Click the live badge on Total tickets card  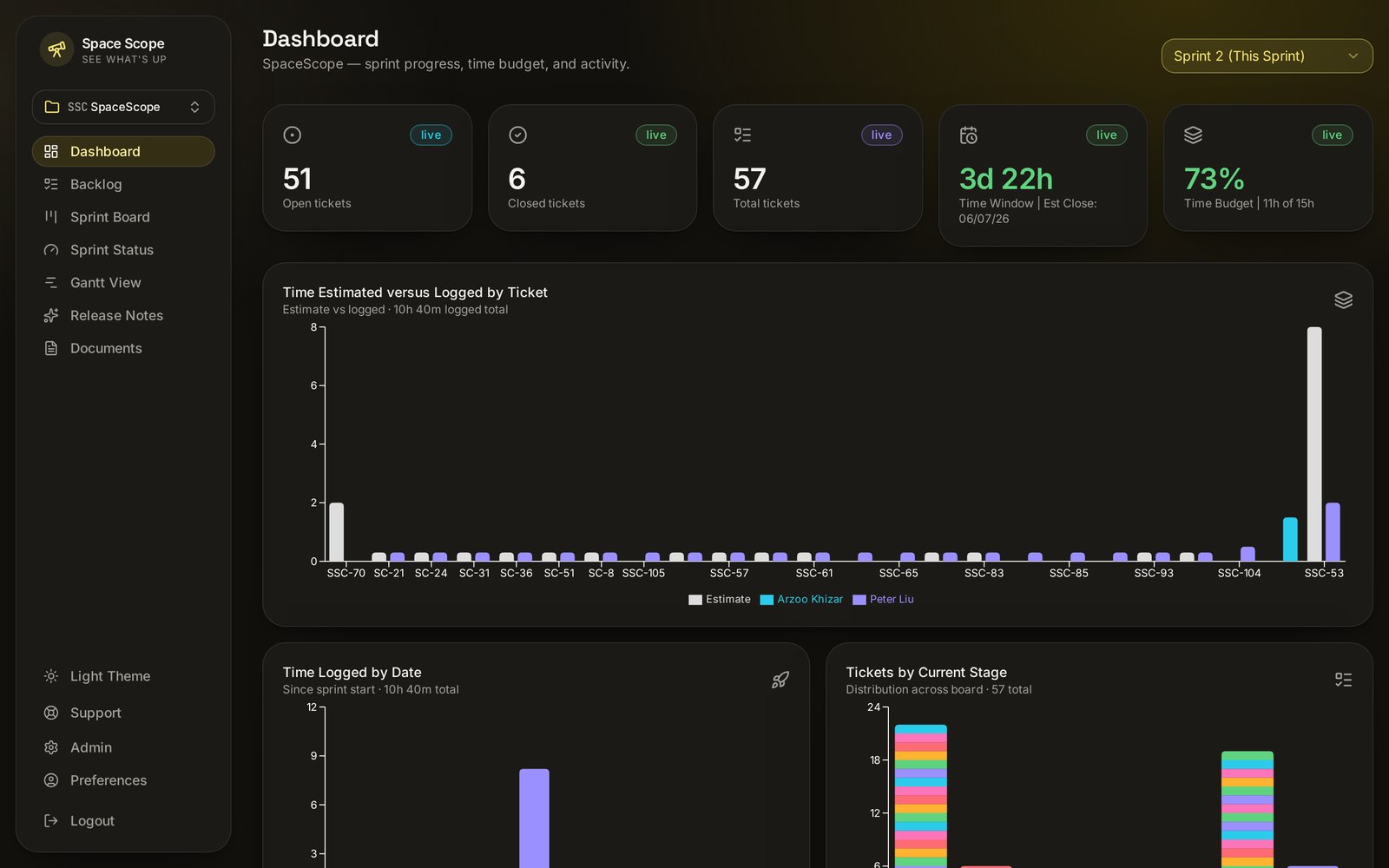click(881, 135)
